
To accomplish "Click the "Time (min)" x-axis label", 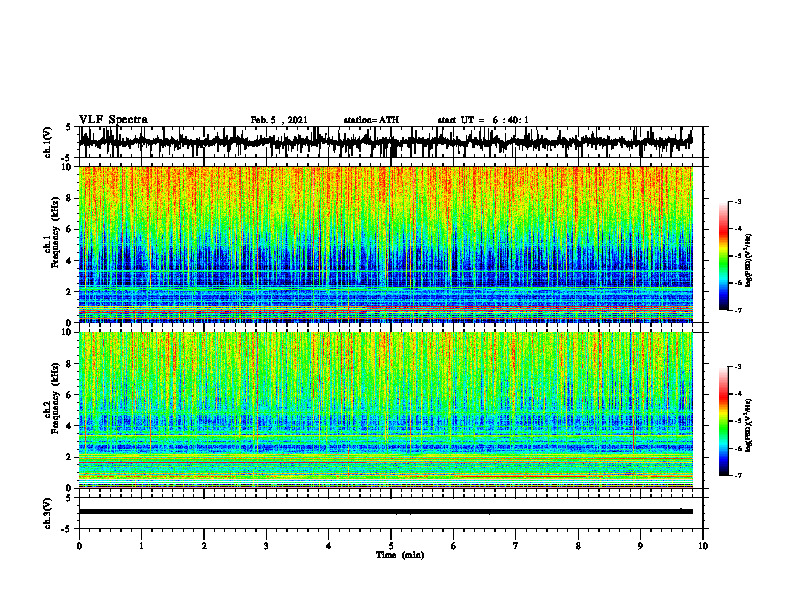I will coord(400,555).
